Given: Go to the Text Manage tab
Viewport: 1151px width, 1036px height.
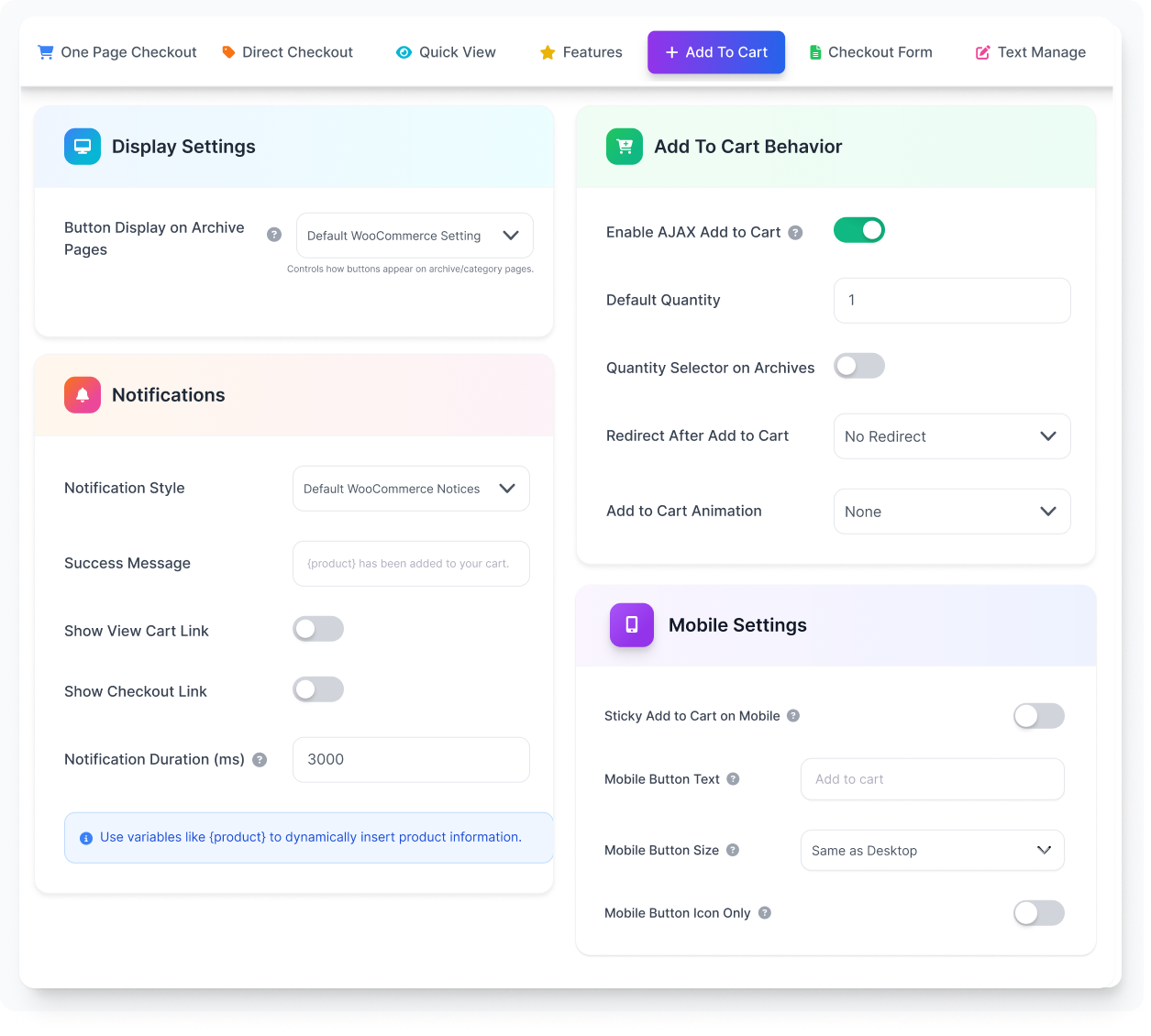Looking at the screenshot, I should tap(1030, 52).
